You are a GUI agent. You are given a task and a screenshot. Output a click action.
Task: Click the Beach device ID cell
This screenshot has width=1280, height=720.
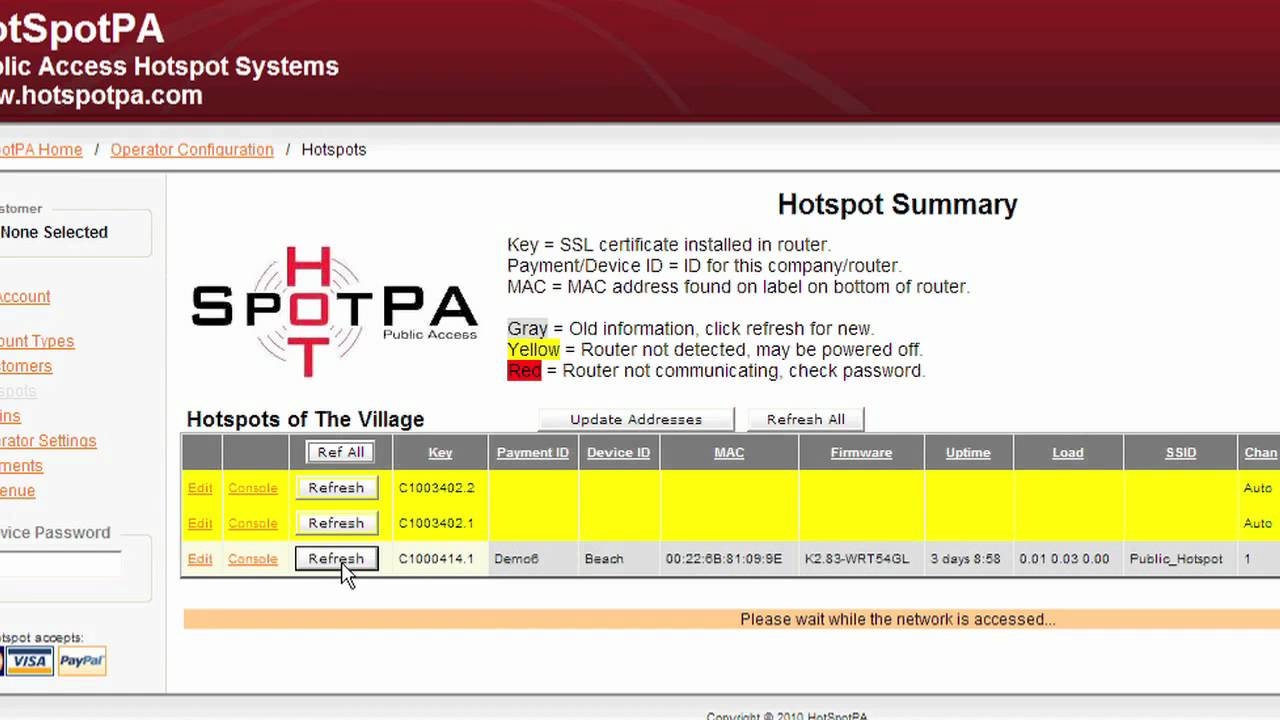[x=604, y=559]
